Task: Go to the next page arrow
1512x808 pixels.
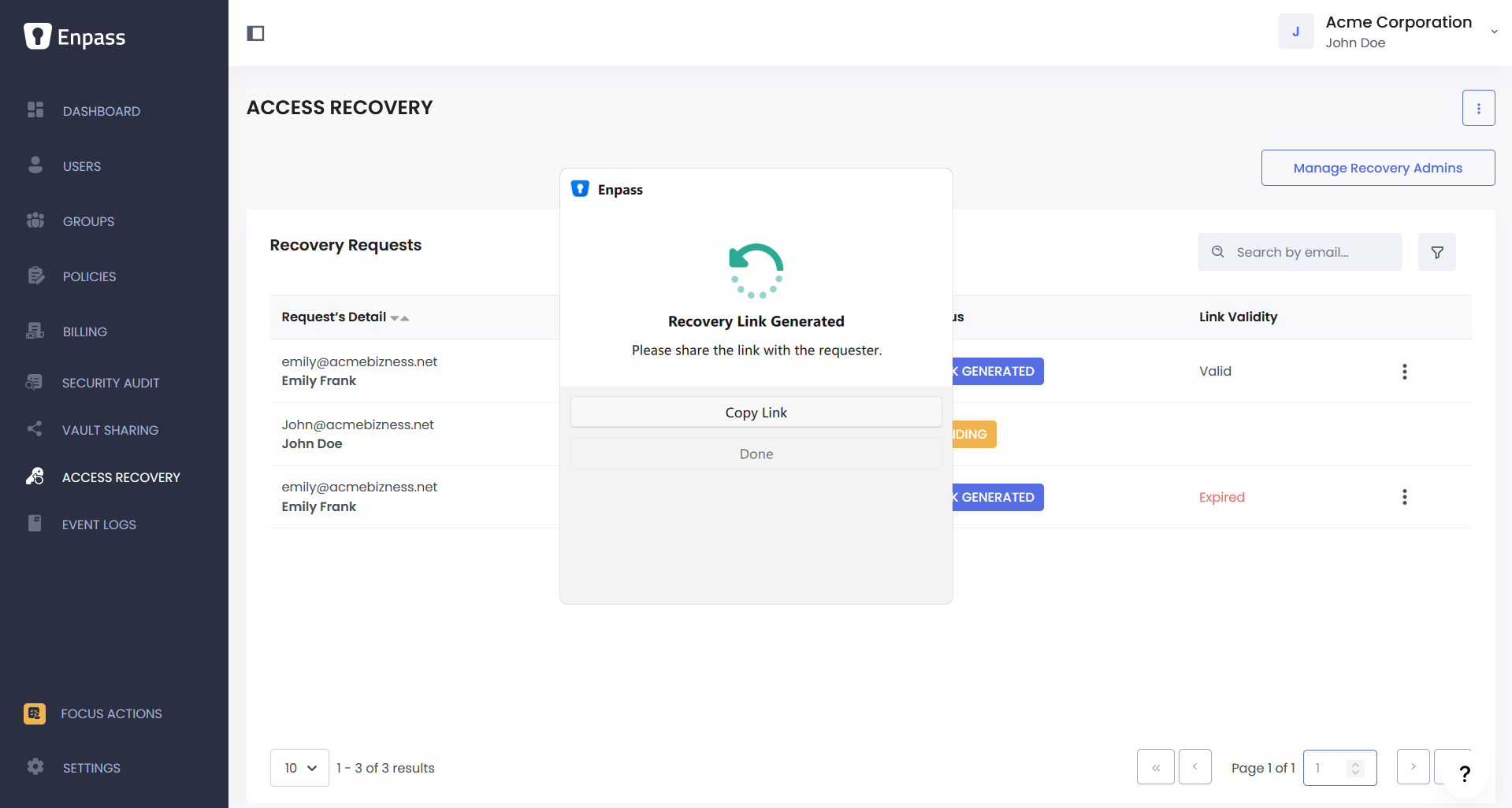Action: [x=1413, y=766]
